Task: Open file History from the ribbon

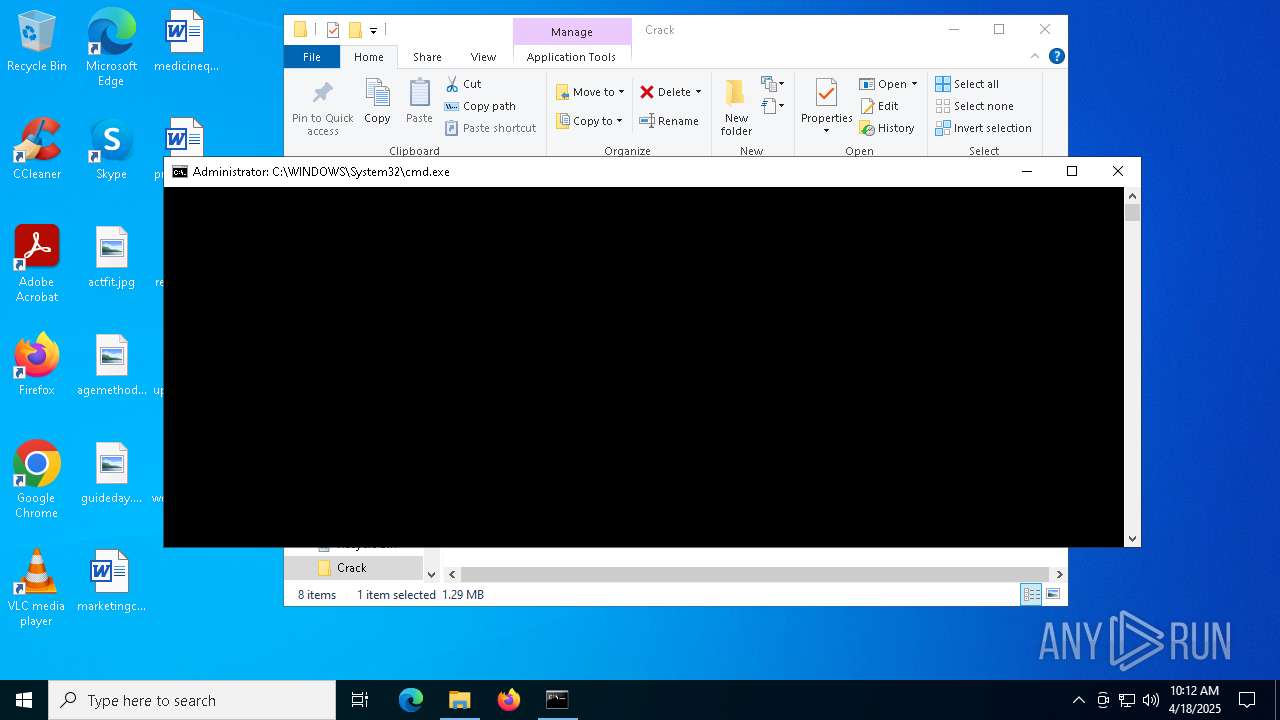Action: pyautogui.click(x=887, y=128)
